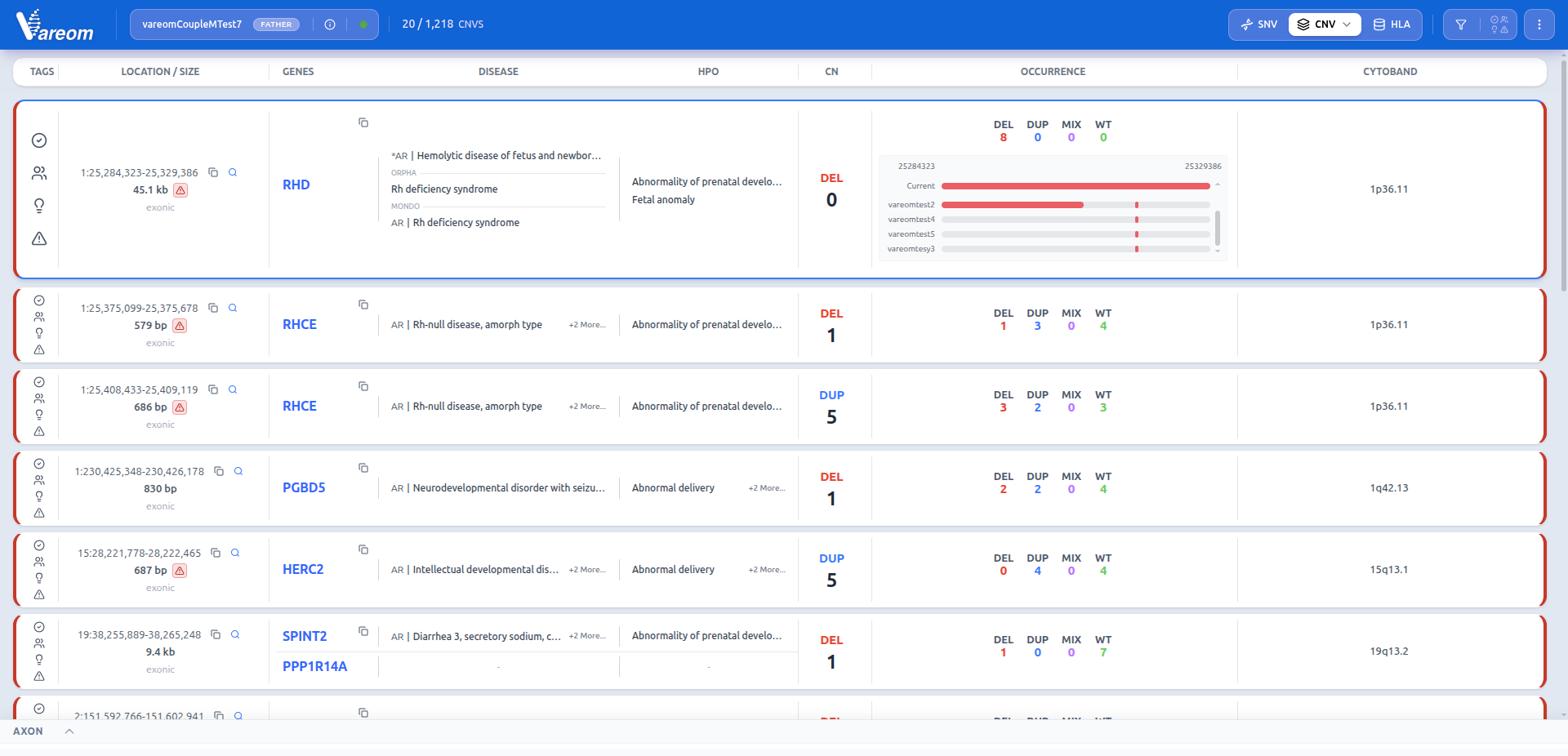Click lightbulb tag icon in RHD row

pyautogui.click(x=39, y=206)
